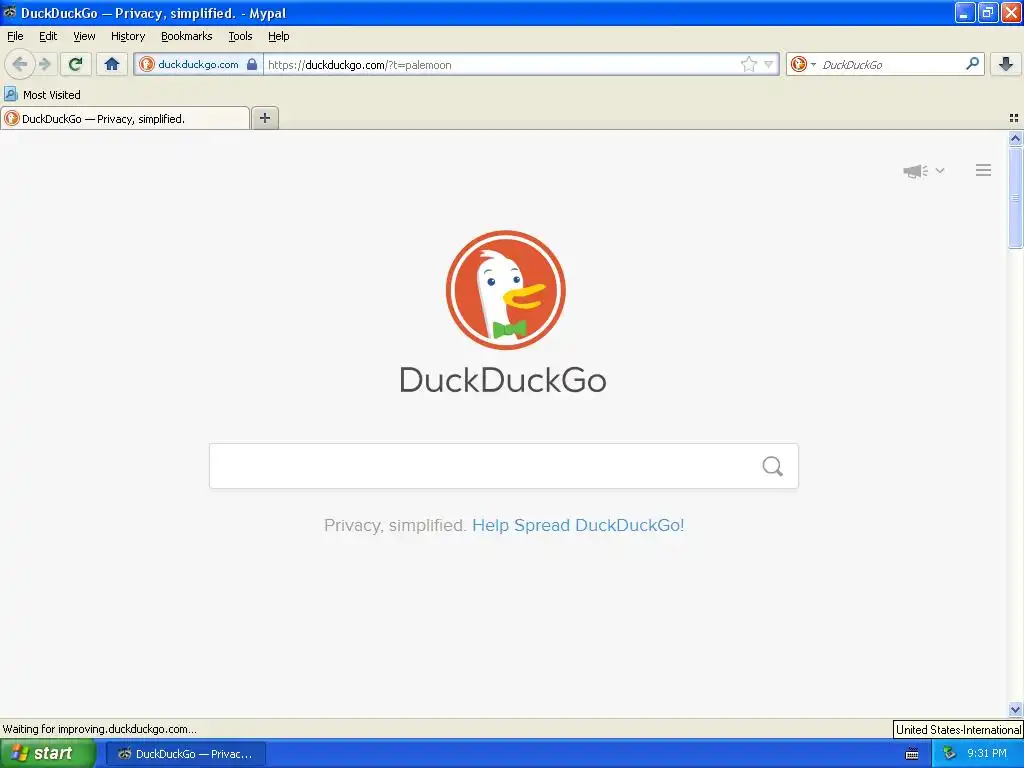Click the 9:31 PM clock

(x=987, y=754)
